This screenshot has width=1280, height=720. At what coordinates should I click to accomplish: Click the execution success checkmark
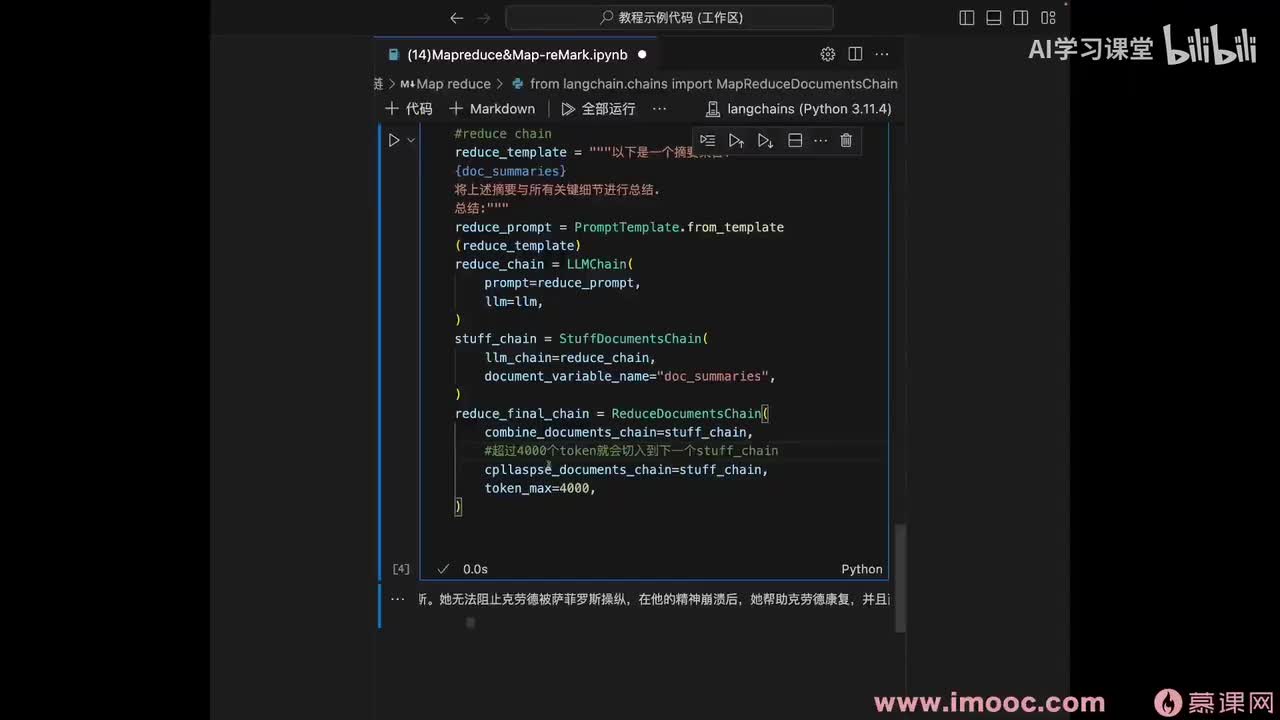[x=443, y=569]
